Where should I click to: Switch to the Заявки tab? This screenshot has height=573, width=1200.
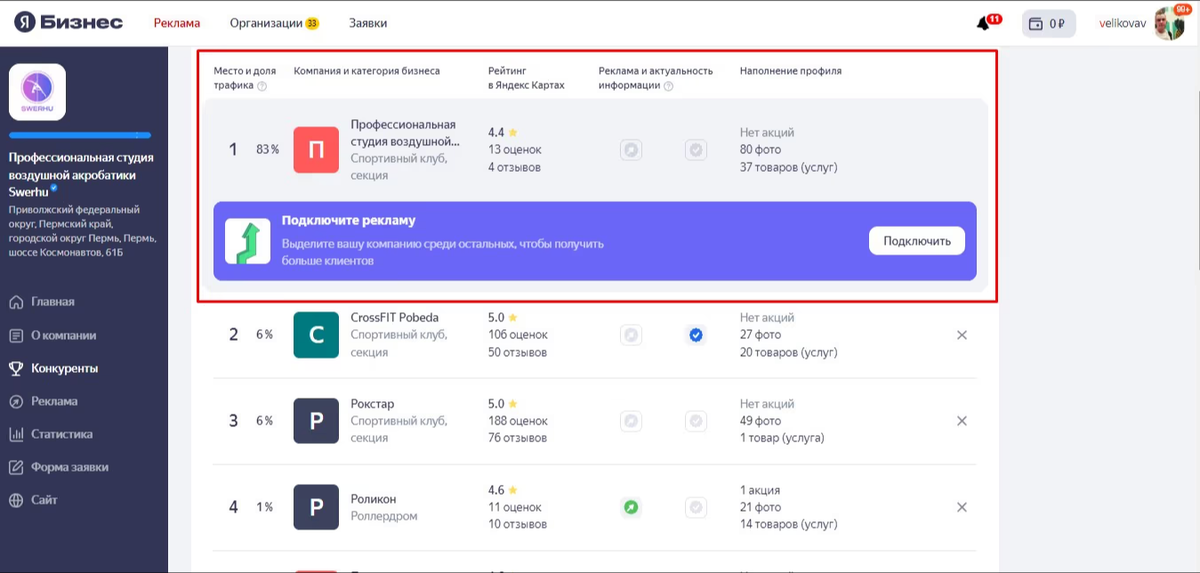[x=368, y=23]
